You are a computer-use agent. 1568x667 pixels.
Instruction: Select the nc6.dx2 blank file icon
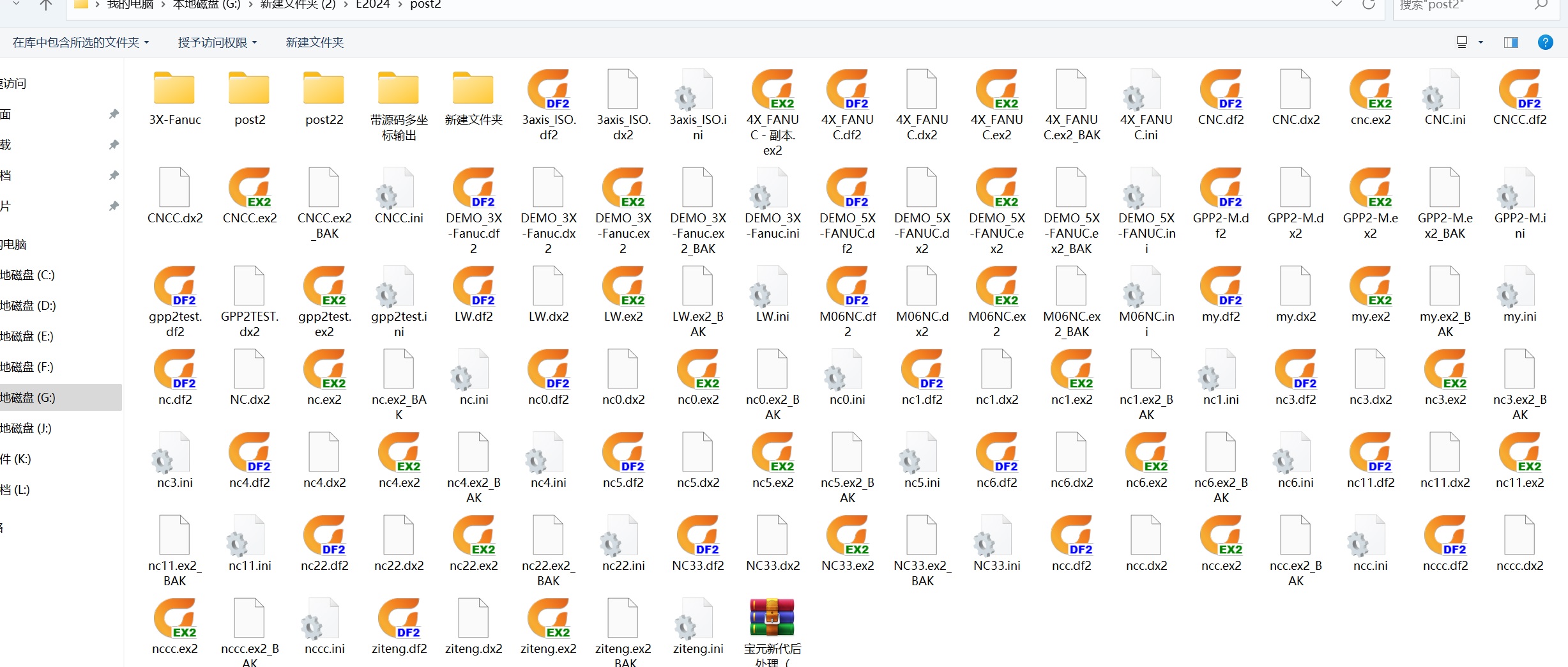pyautogui.click(x=1071, y=452)
